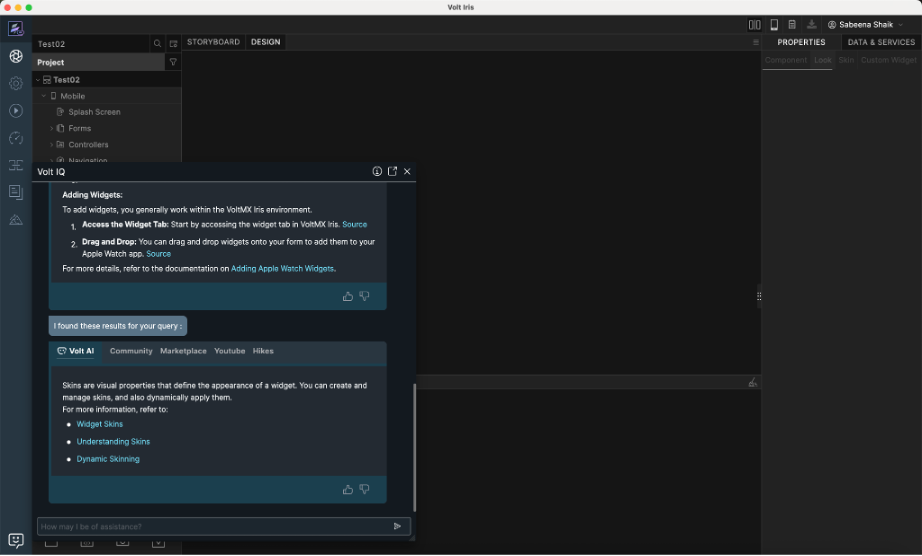Thumbs down the Skins answer

[x=365, y=490]
